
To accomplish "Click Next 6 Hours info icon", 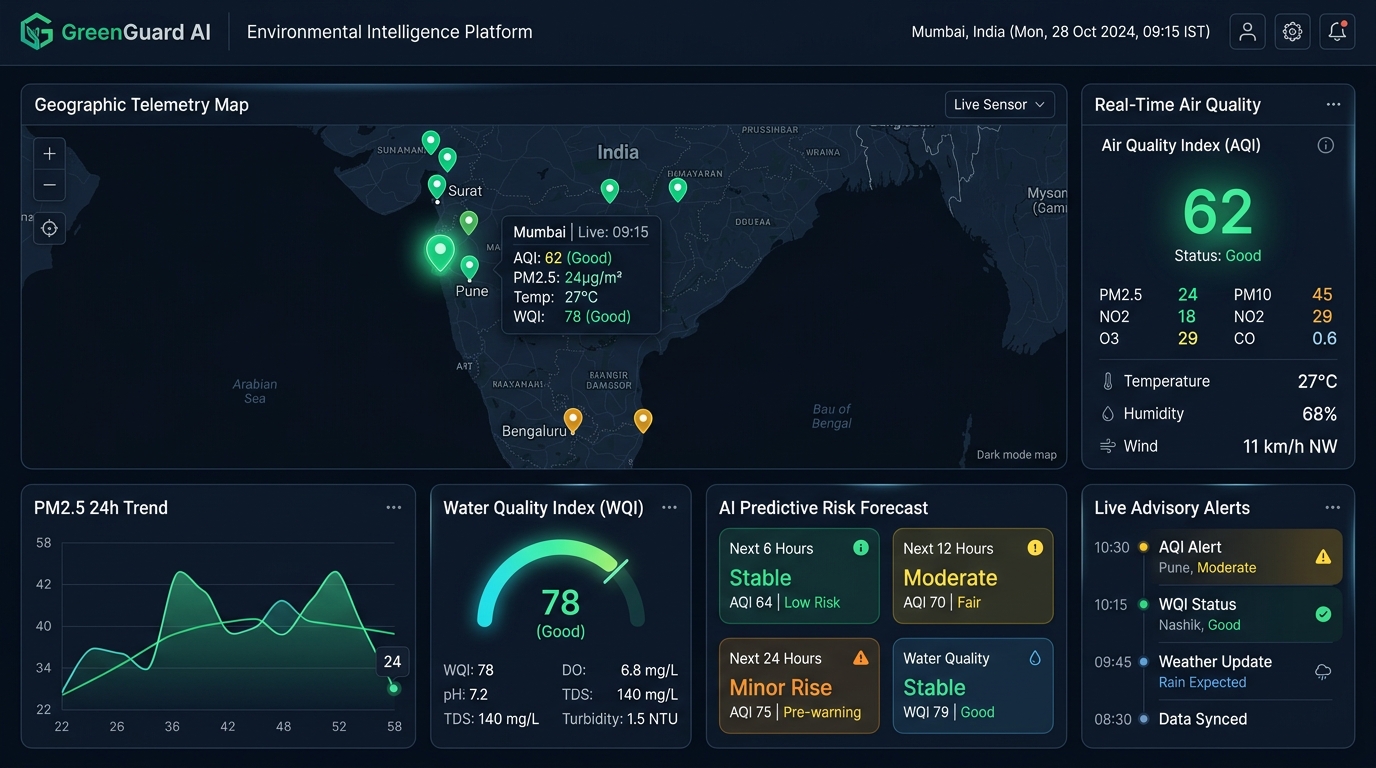I will coord(860,548).
